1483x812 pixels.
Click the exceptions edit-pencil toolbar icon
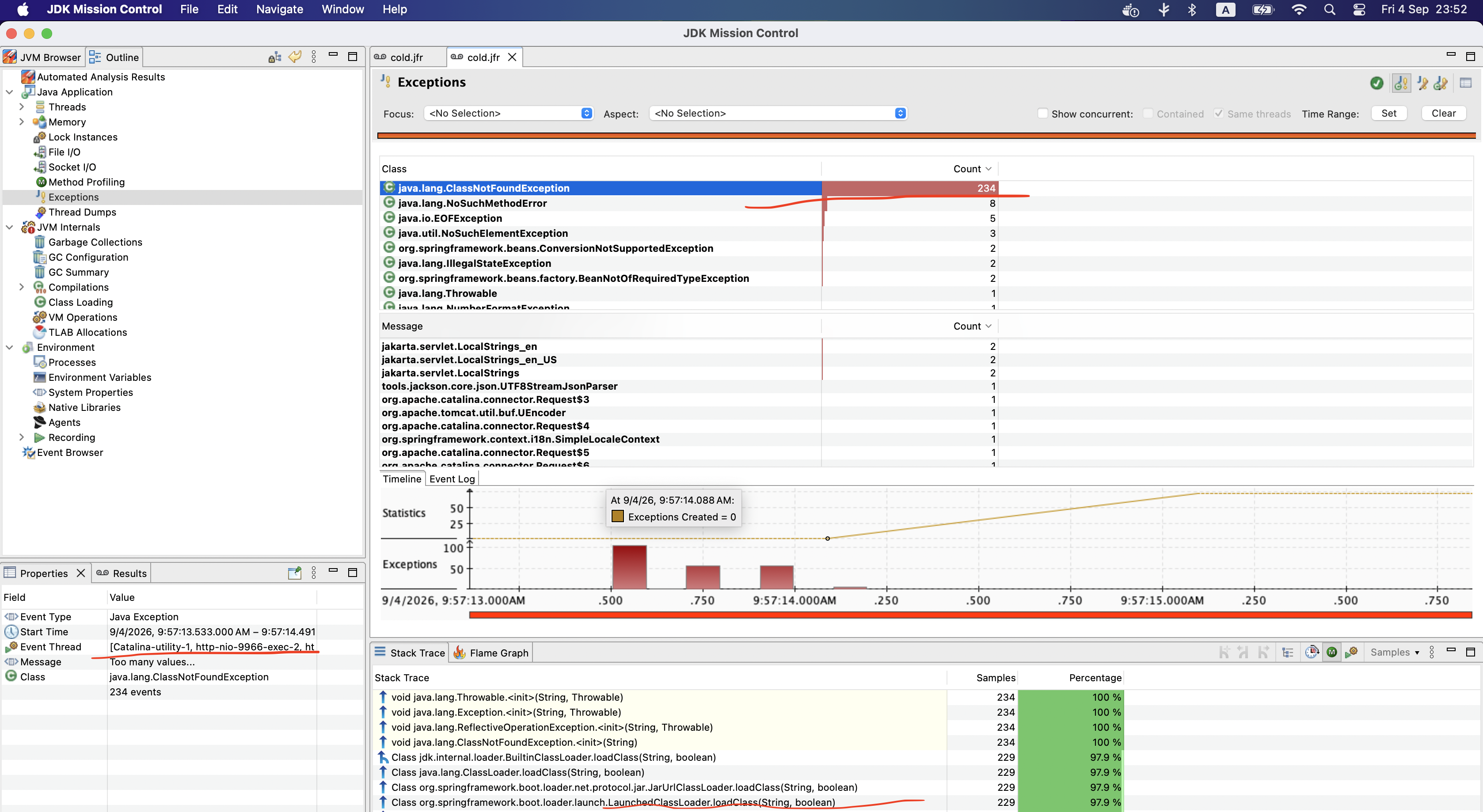(x=1422, y=83)
